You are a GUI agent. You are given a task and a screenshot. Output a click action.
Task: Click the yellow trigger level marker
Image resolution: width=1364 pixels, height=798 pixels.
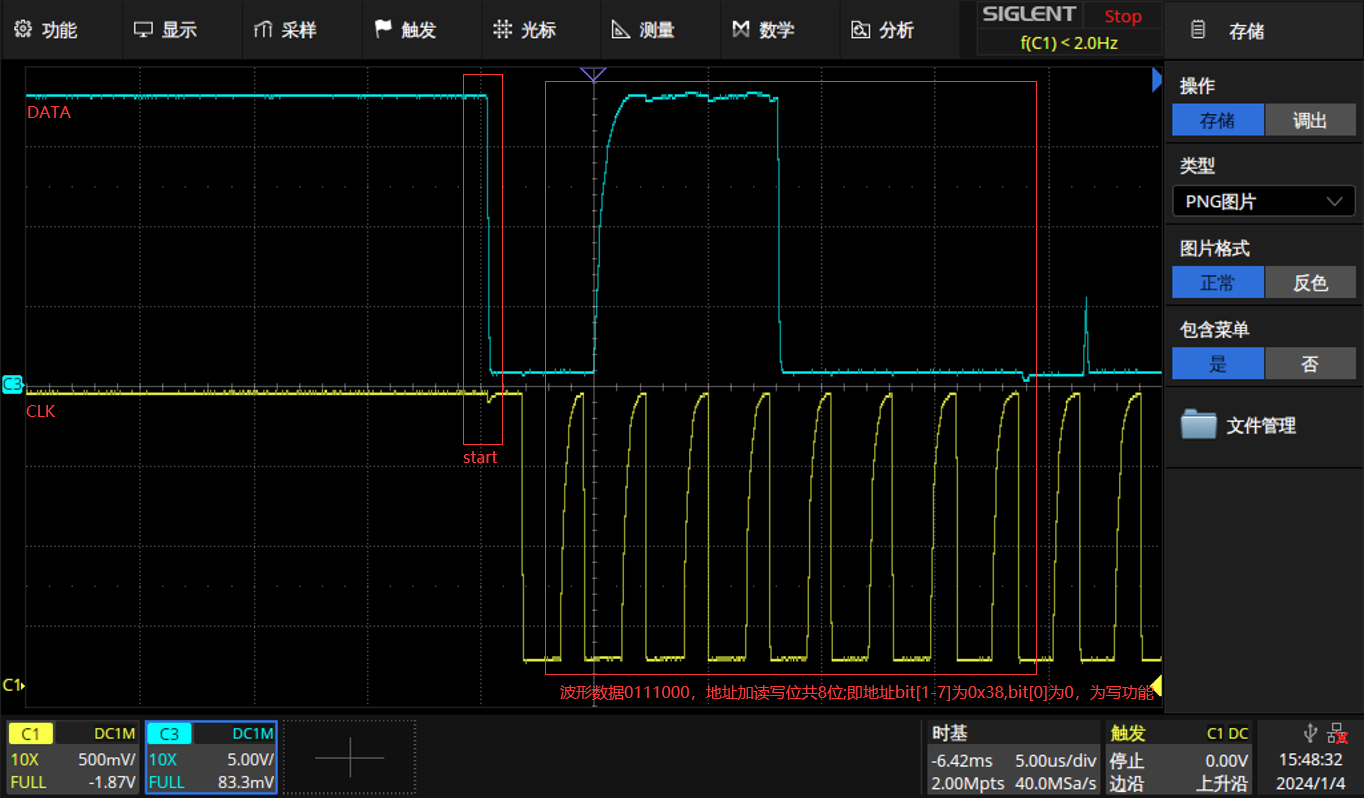click(1155, 685)
